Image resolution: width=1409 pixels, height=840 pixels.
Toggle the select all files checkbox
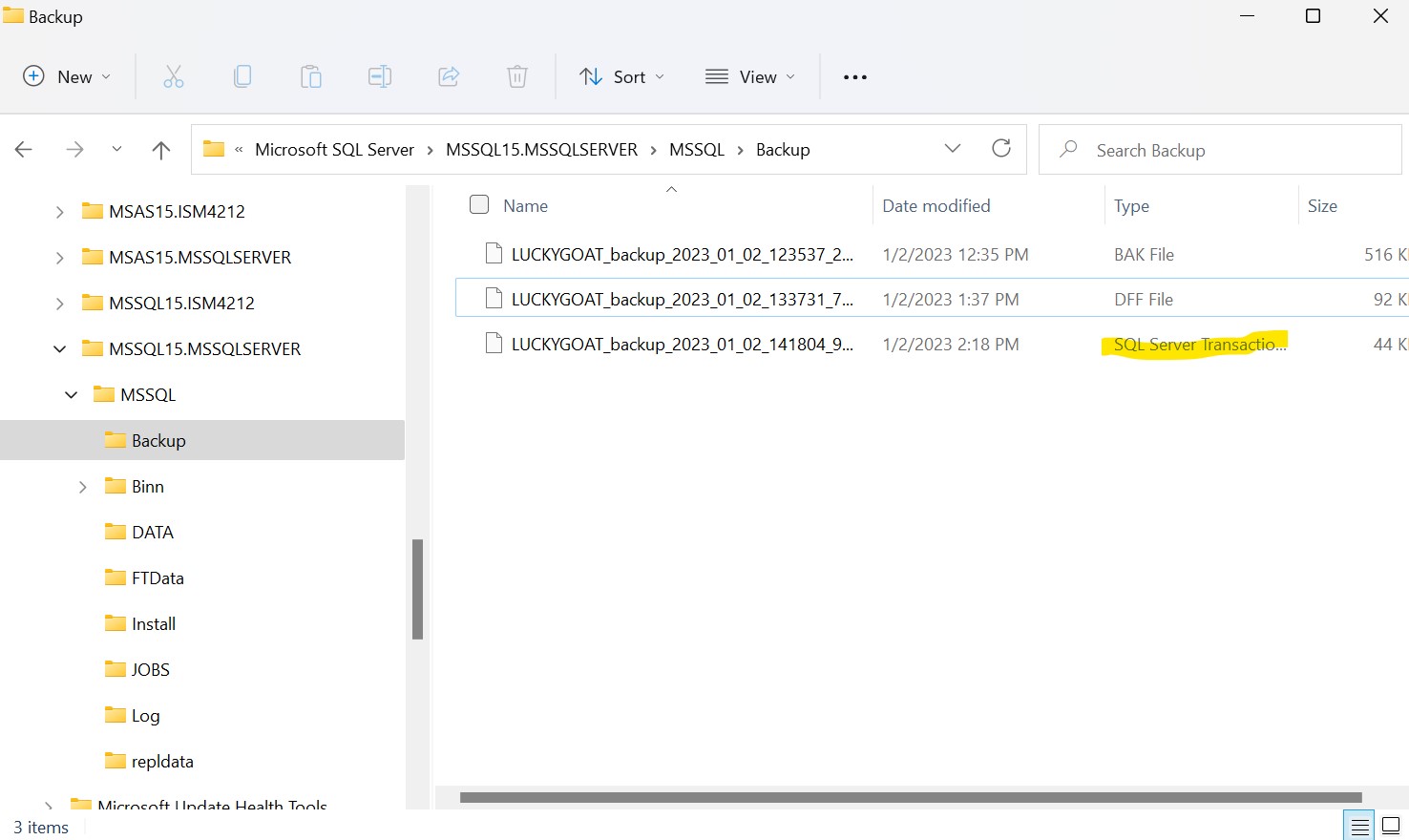coord(479,205)
